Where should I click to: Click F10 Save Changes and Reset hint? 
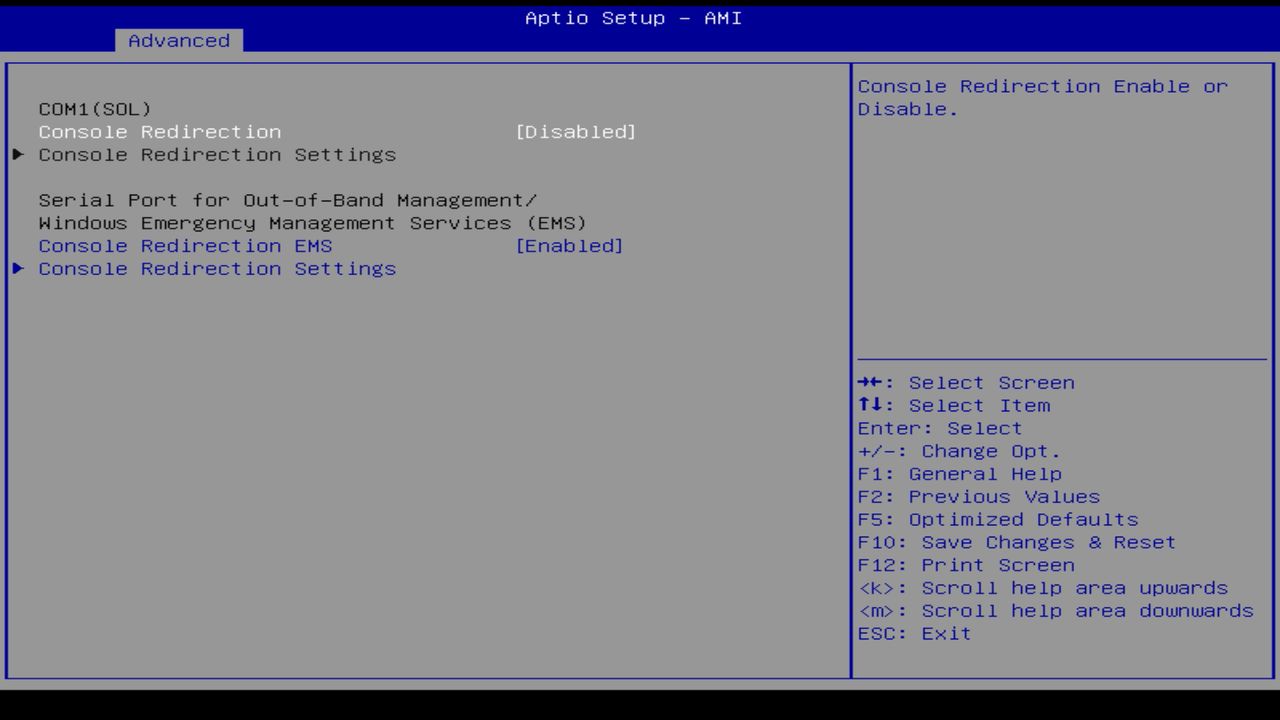pos(1016,542)
